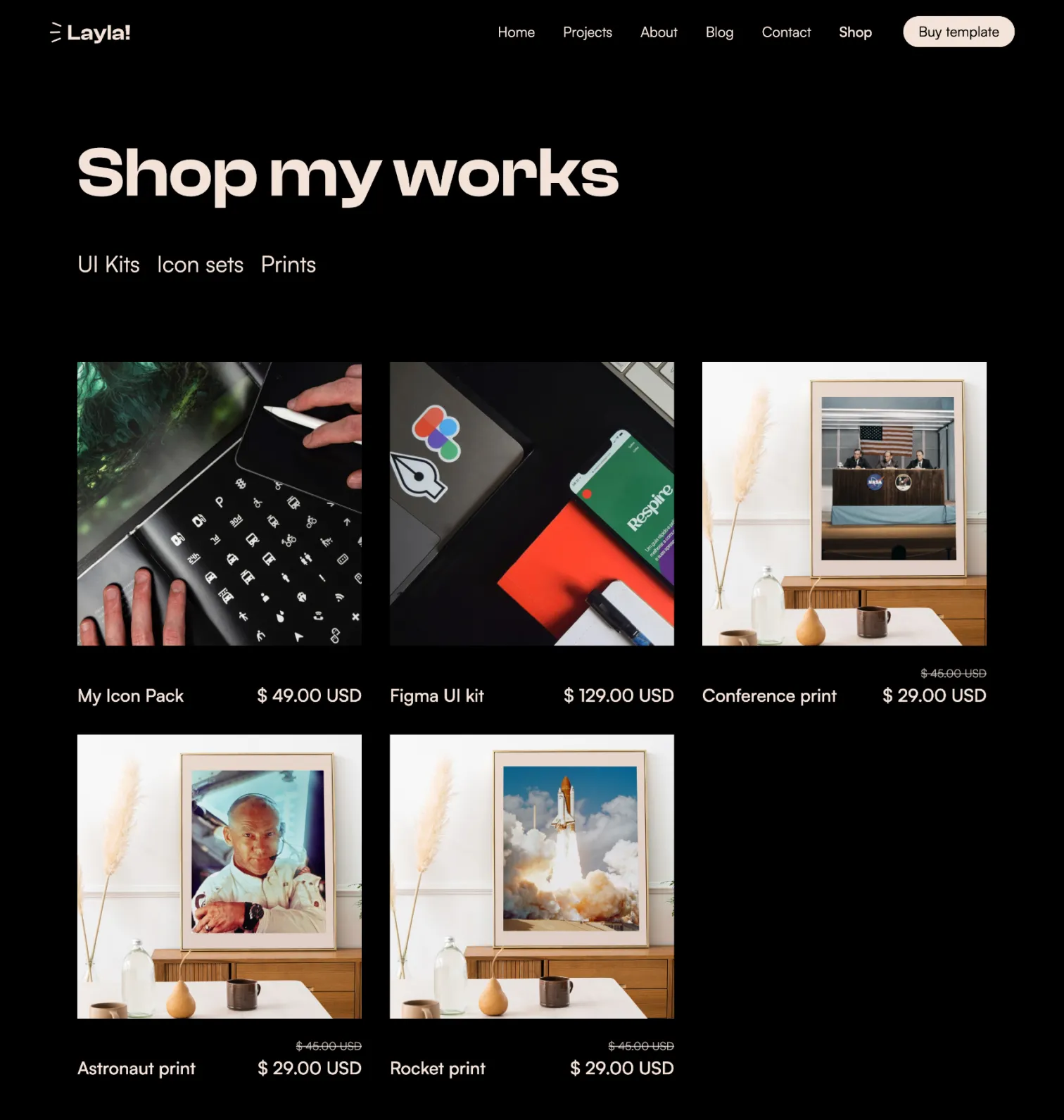Screen dimensions: 1064x1120
Task: Click the My Icon Pack title
Action: click(130, 696)
